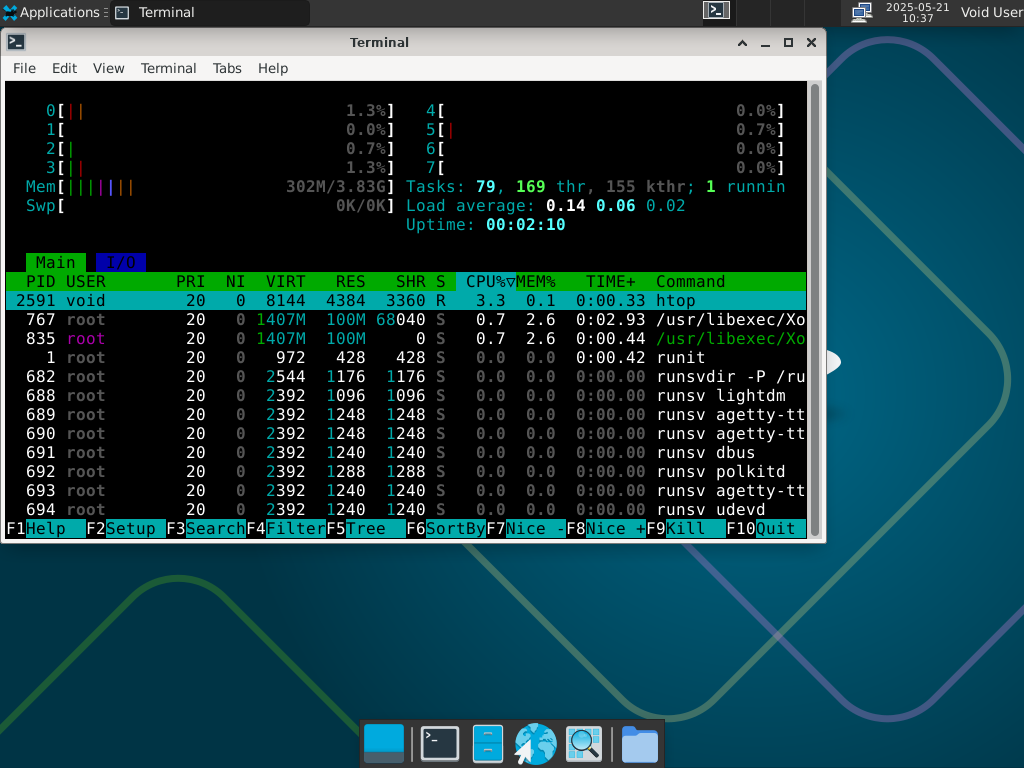Open the Tabs menu
This screenshot has height=768, width=1024.
click(227, 69)
